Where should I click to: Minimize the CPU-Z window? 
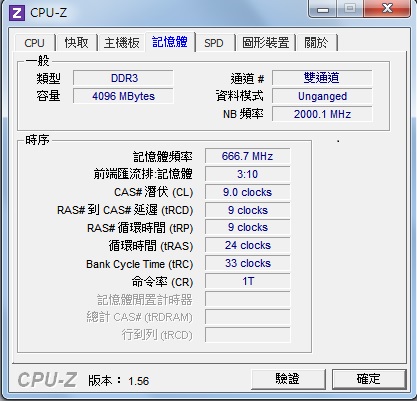click(x=322, y=8)
